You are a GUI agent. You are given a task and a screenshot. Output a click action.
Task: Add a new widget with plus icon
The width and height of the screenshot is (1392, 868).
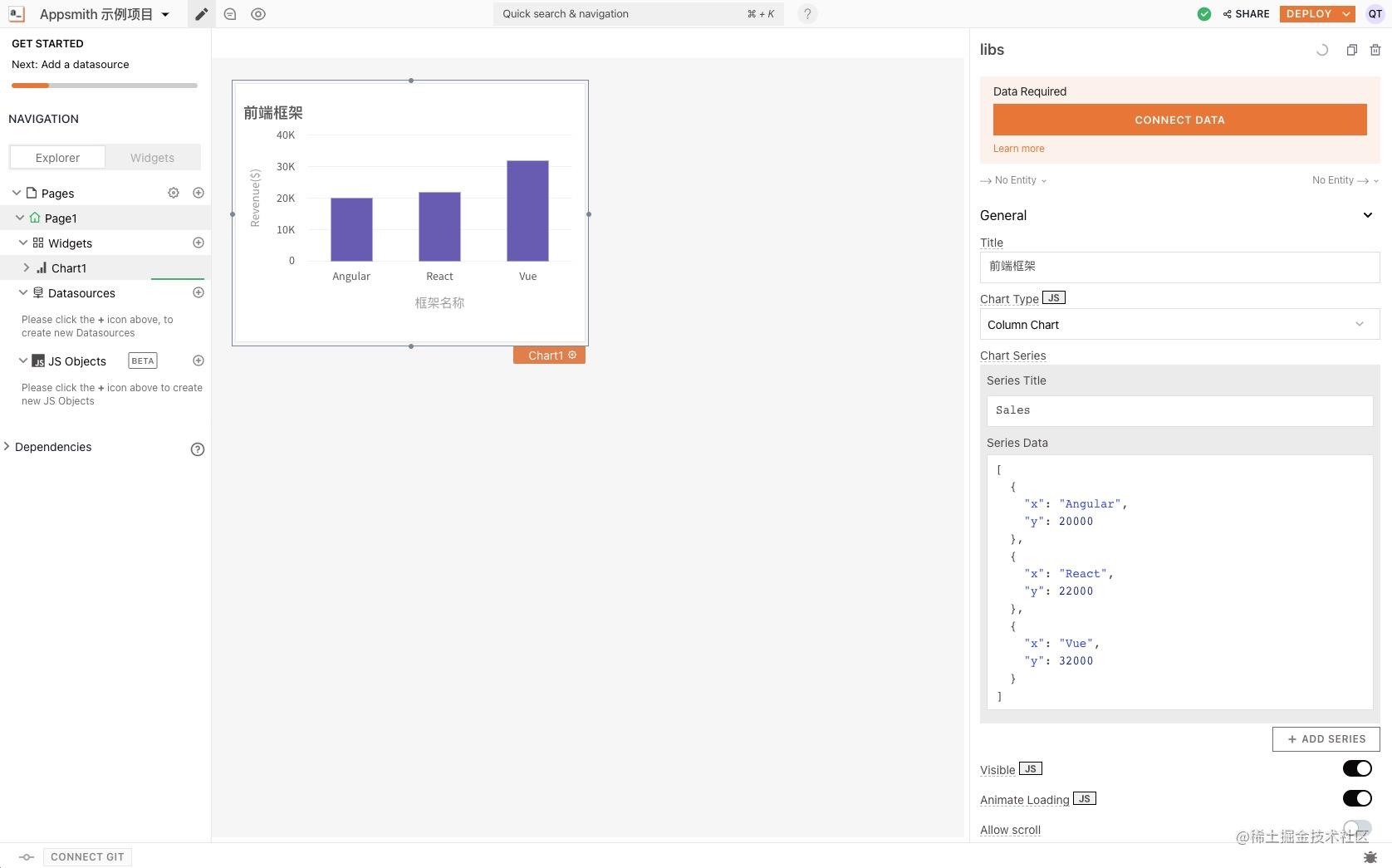coord(199,243)
